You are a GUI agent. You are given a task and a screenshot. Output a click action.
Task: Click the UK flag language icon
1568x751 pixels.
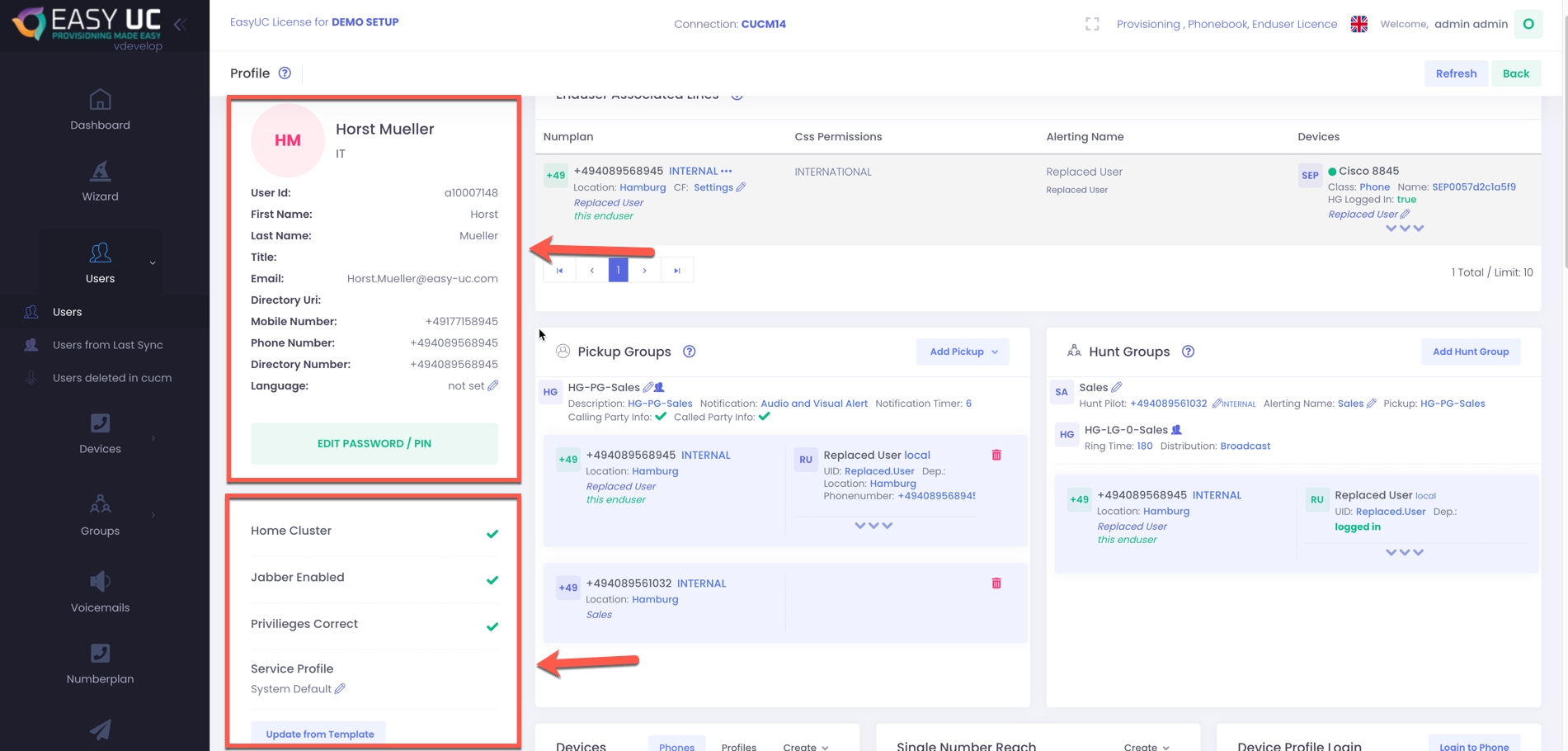[x=1358, y=25]
